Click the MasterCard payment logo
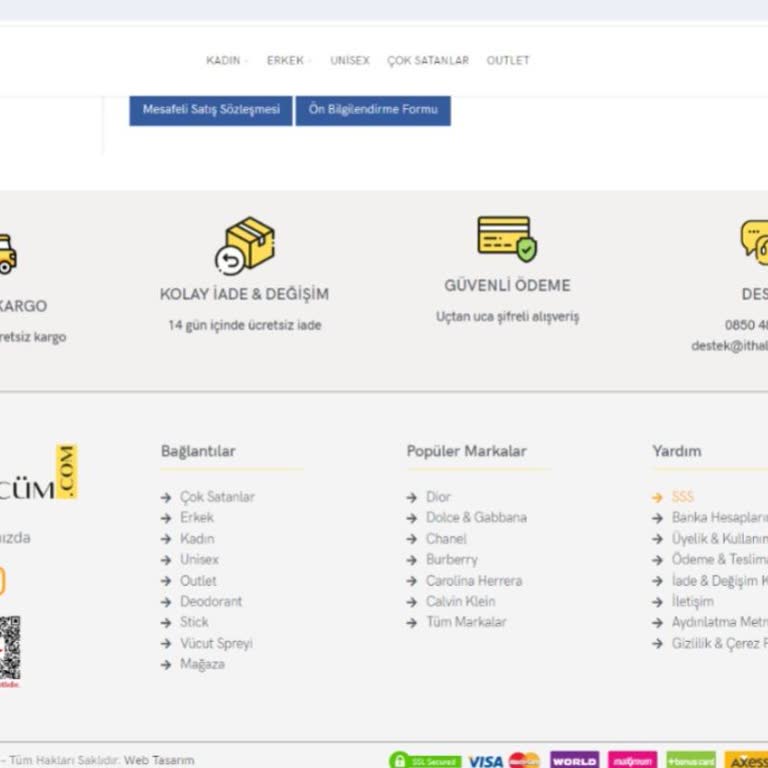The image size is (768, 768). (524, 761)
